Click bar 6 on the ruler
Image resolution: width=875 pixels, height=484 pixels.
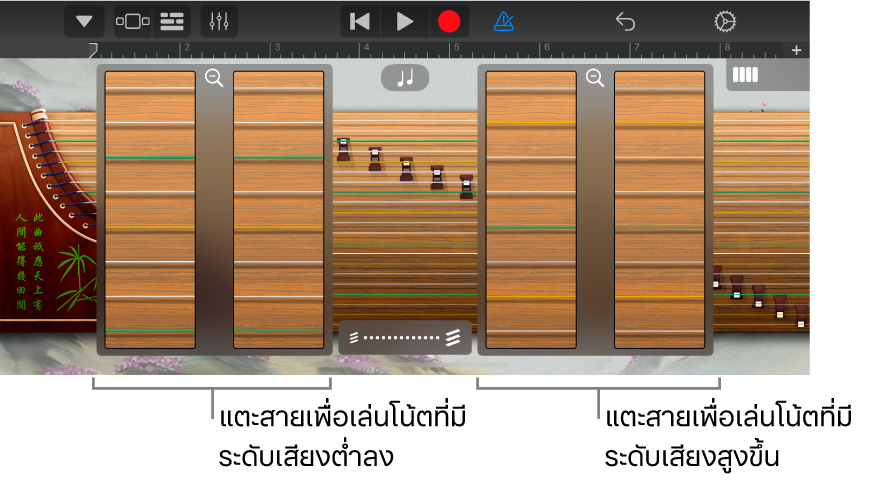547,48
